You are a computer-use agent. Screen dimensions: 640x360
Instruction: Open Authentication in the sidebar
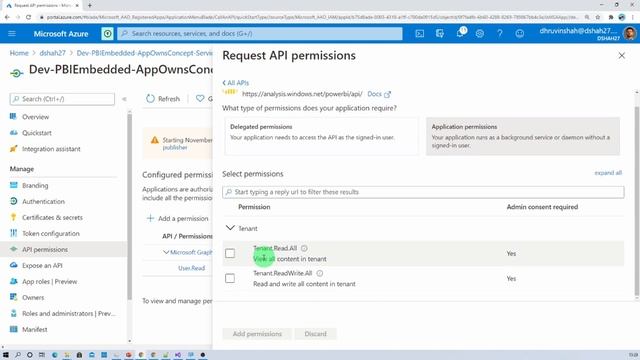(x=43, y=201)
